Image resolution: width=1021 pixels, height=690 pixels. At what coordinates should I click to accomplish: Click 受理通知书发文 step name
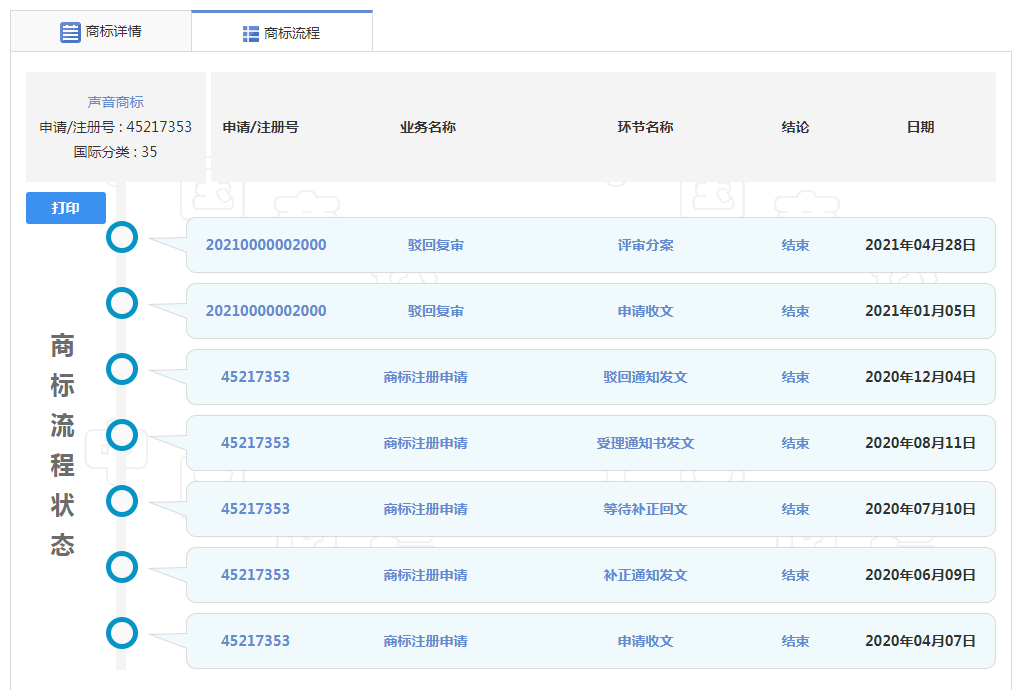pyautogui.click(x=645, y=443)
